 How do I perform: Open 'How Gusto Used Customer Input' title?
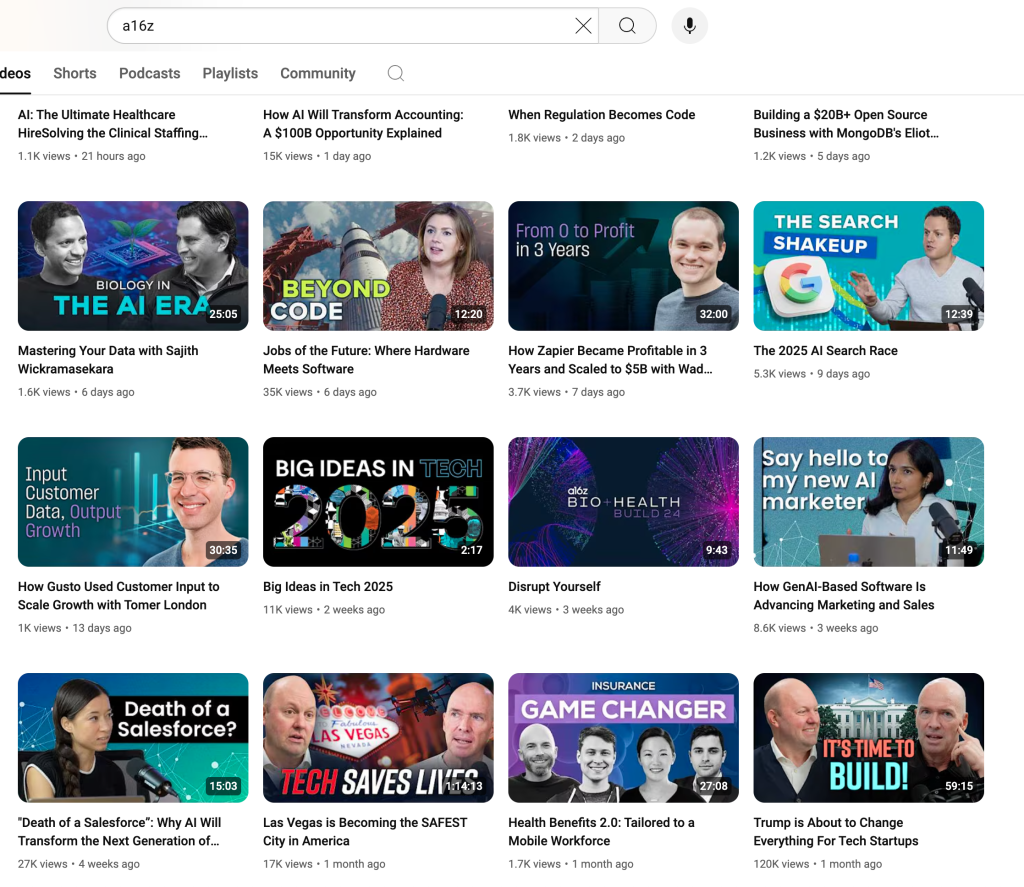tap(118, 587)
